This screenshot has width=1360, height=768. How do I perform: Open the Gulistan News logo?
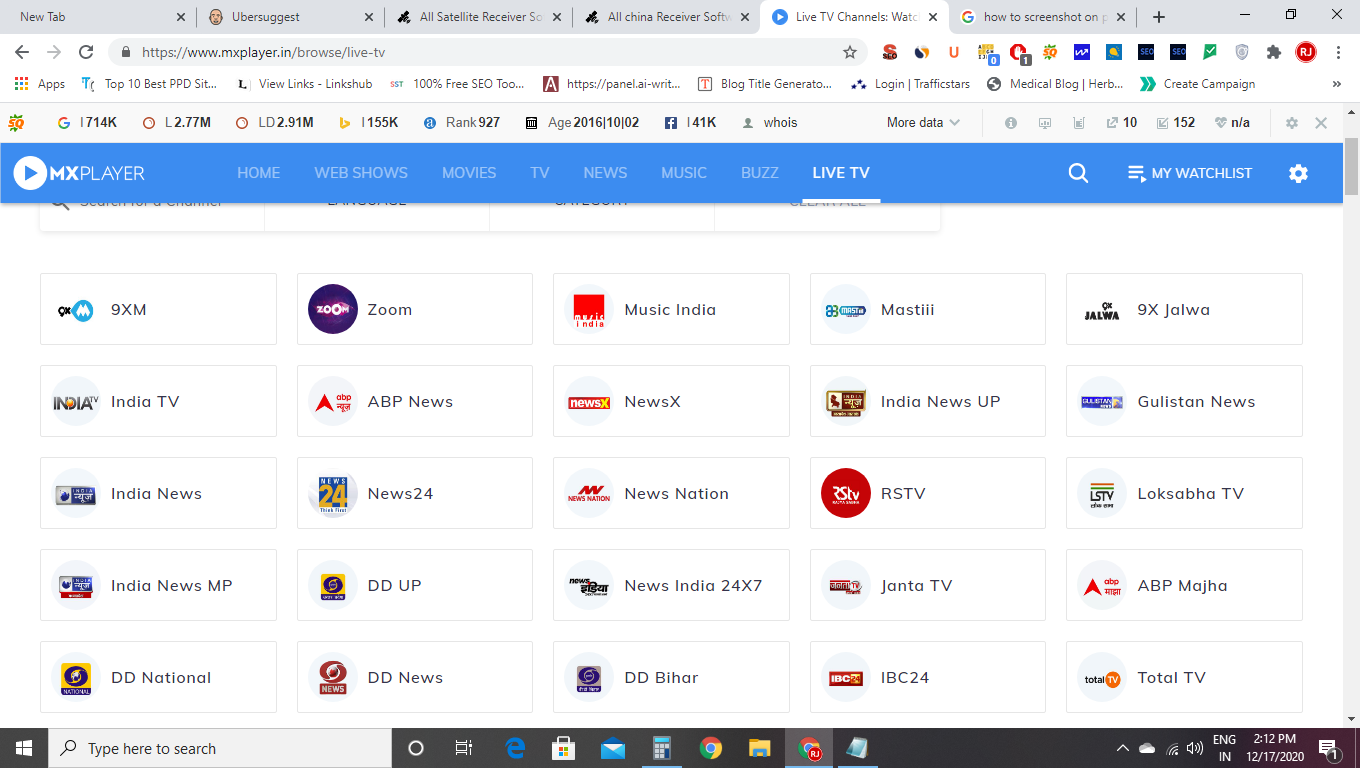click(x=1102, y=401)
